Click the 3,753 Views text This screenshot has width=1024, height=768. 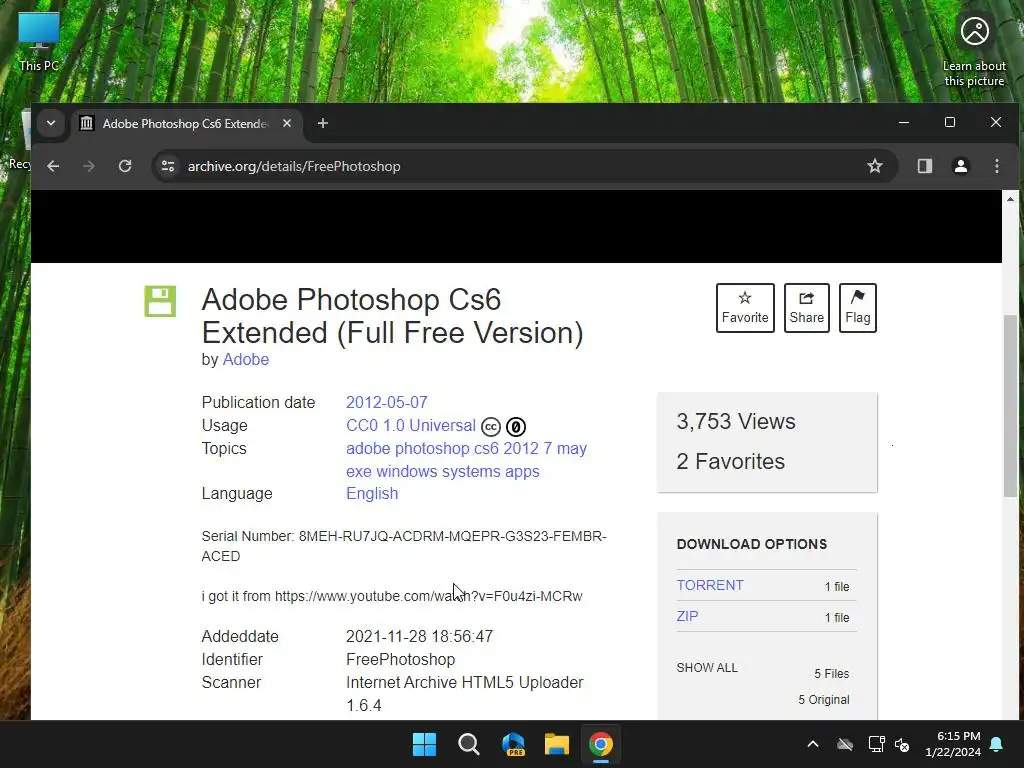(736, 422)
